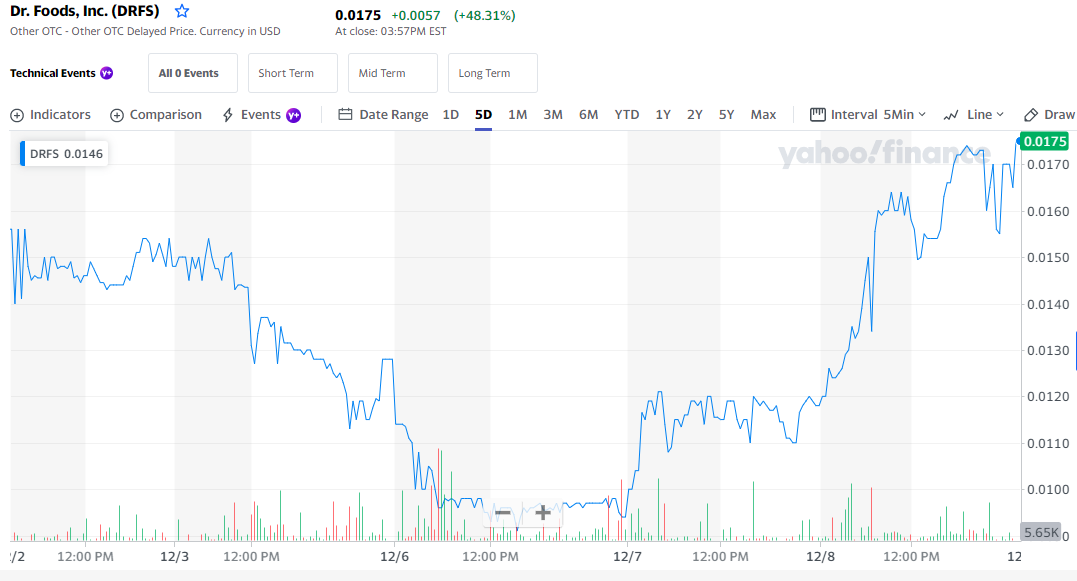Show All 0 Events filter
The width and height of the screenshot is (1077, 581).
[x=192, y=73]
